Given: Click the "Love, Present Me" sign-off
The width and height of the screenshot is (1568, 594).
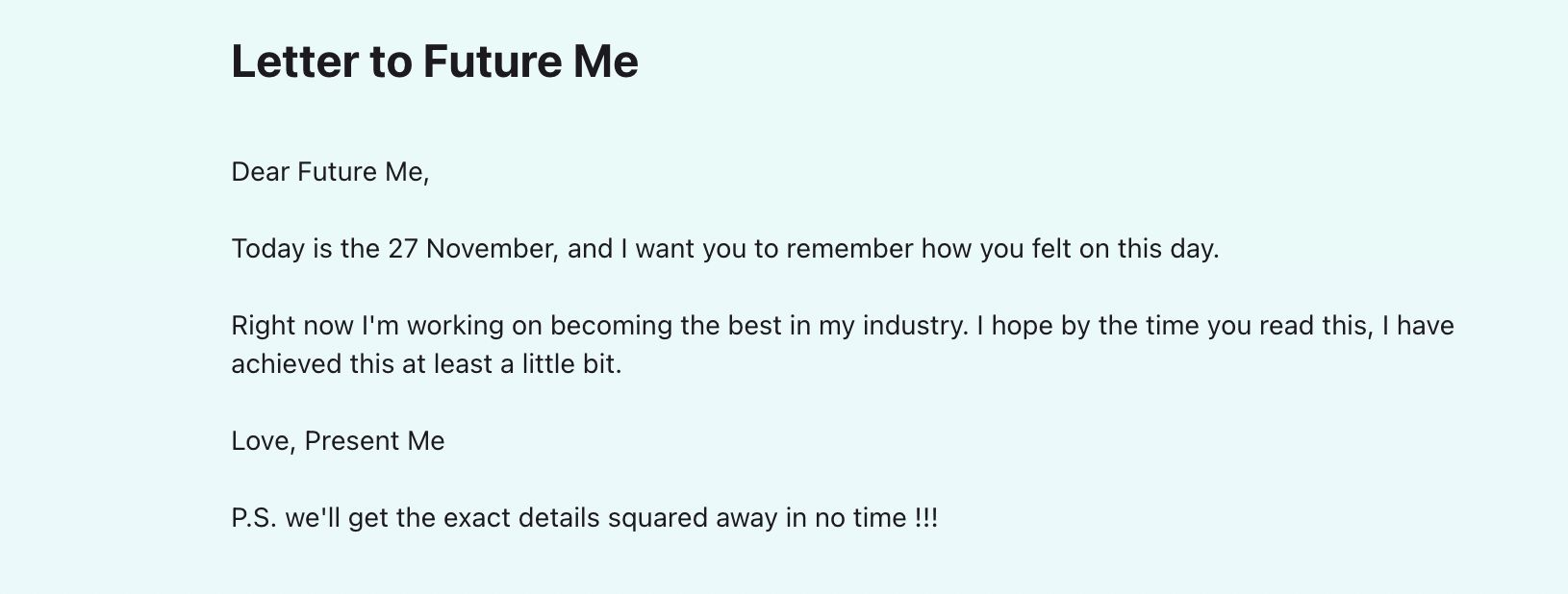Looking at the screenshot, I should [338, 441].
